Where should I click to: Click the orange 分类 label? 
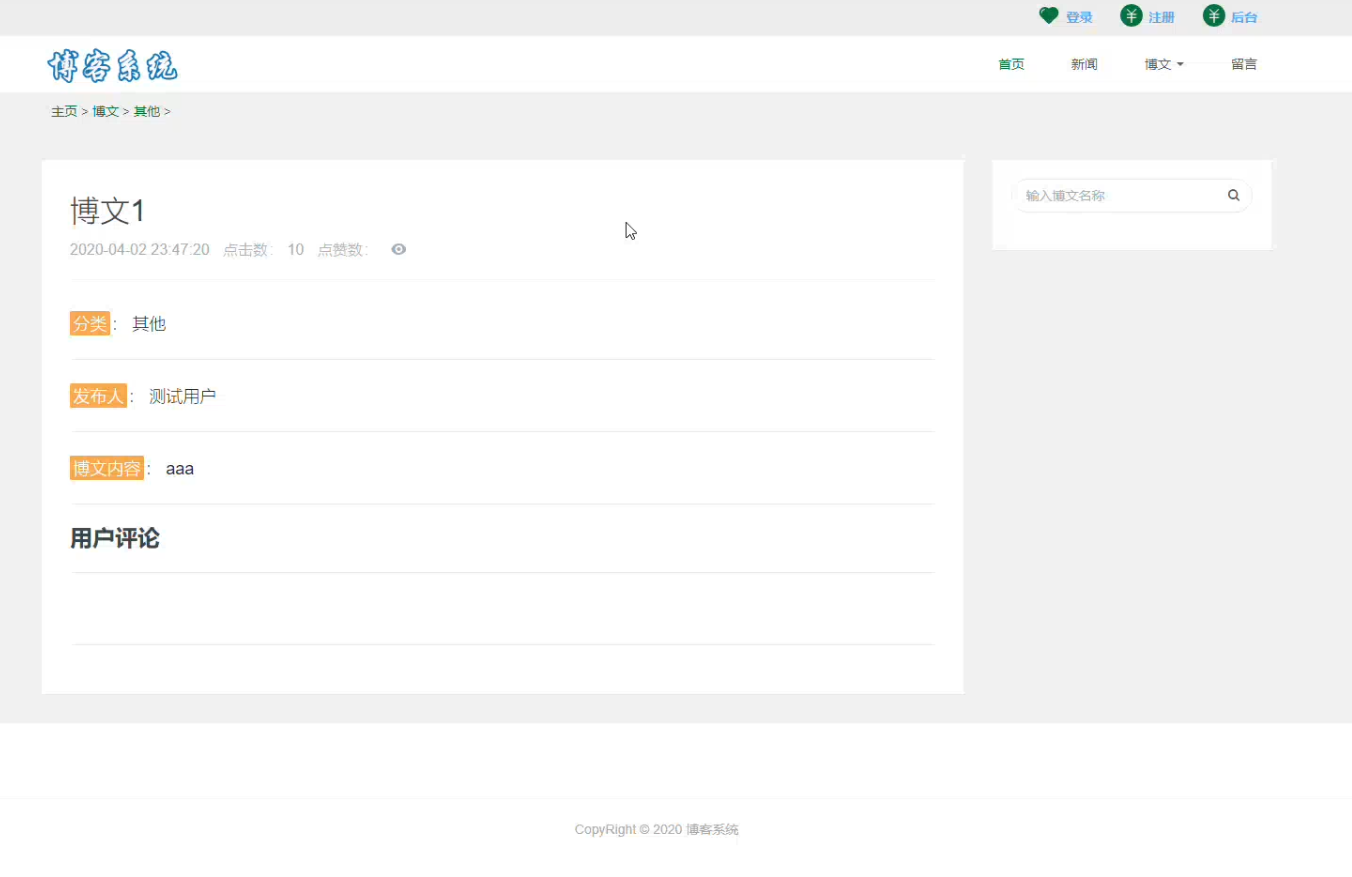(90, 323)
